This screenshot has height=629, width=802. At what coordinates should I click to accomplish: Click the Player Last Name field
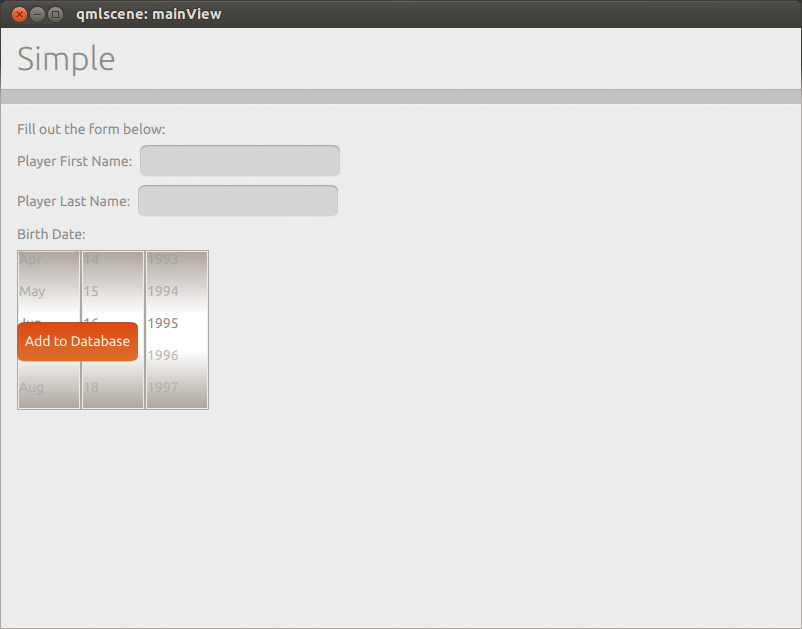(x=237, y=200)
